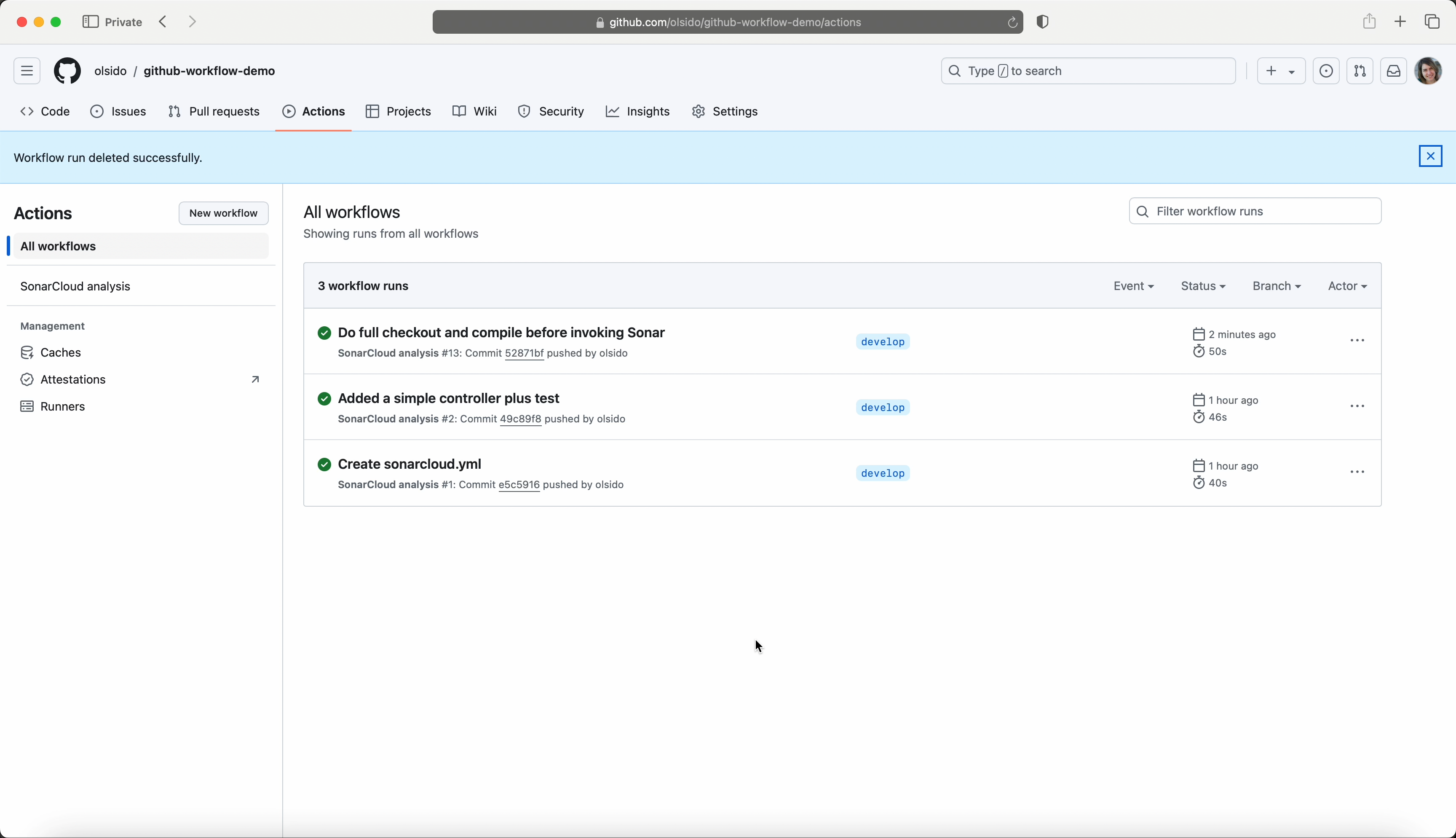Open the Actor filter dropdown
Image resolution: width=1456 pixels, height=838 pixels.
(1347, 286)
